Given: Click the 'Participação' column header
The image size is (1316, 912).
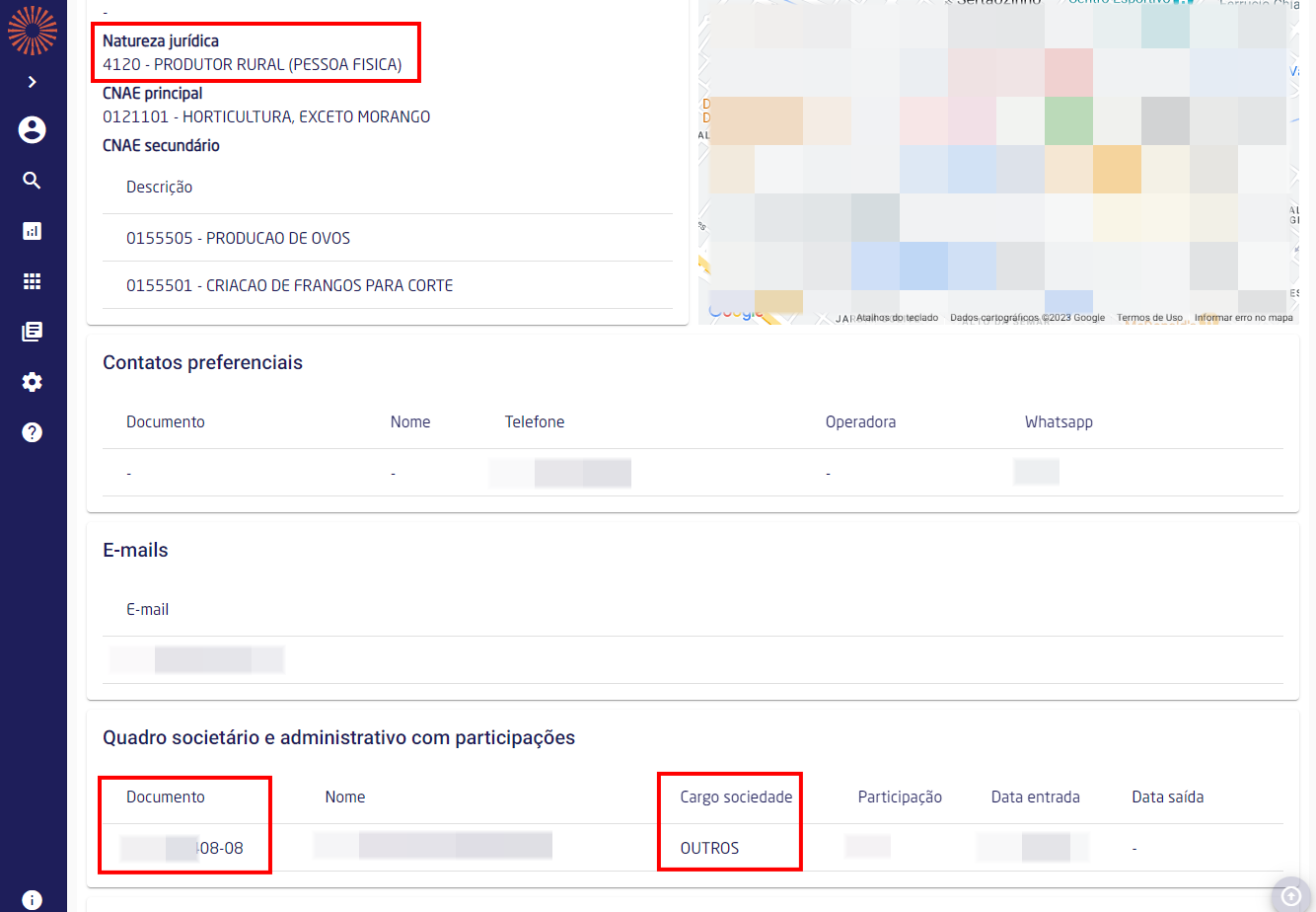Looking at the screenshot, I should pyautogui.click(x=901, y=798).
